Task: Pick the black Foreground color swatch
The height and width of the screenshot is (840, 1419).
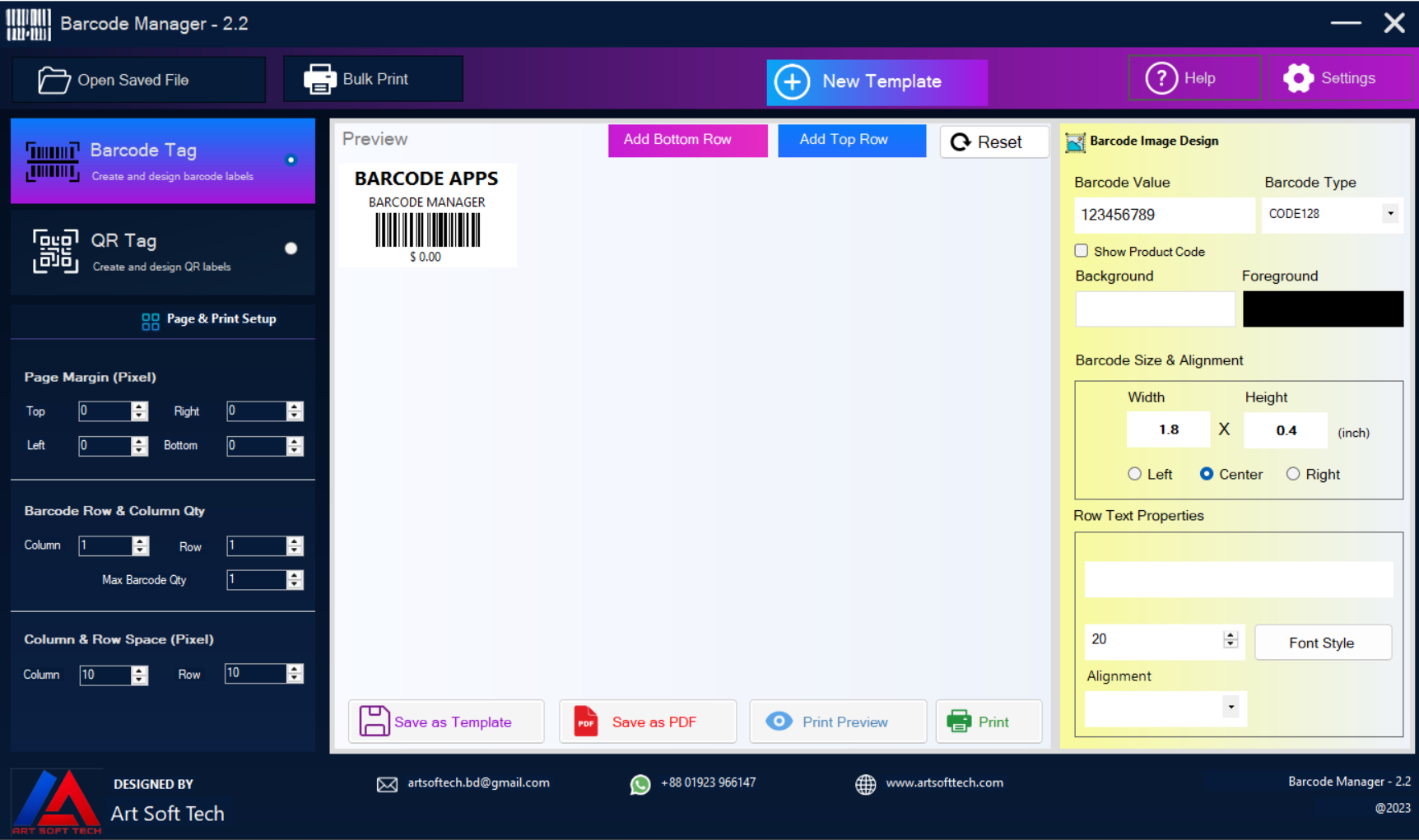Action: tap(1323, 309)
